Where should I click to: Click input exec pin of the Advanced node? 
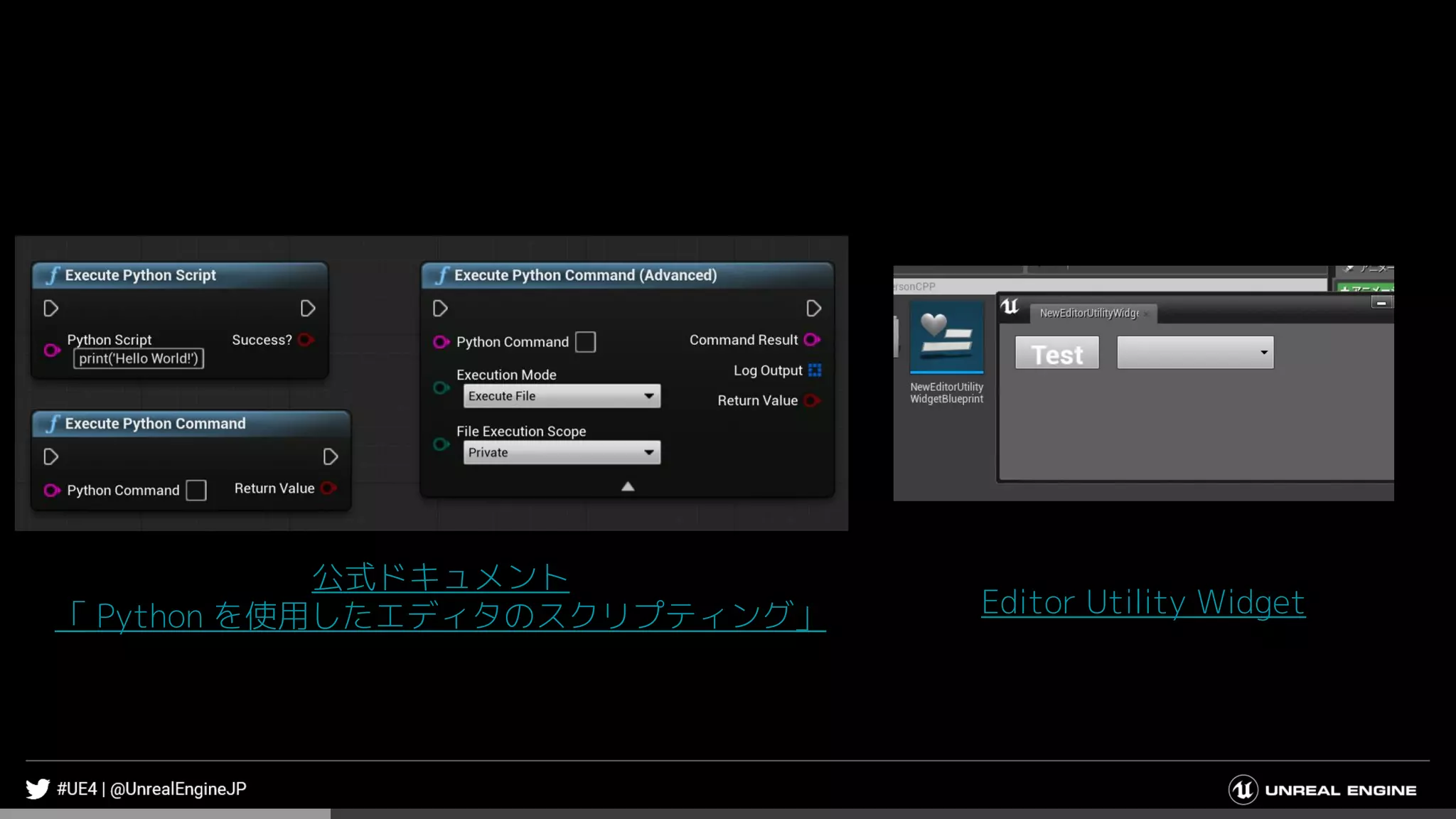pos(440,309)
